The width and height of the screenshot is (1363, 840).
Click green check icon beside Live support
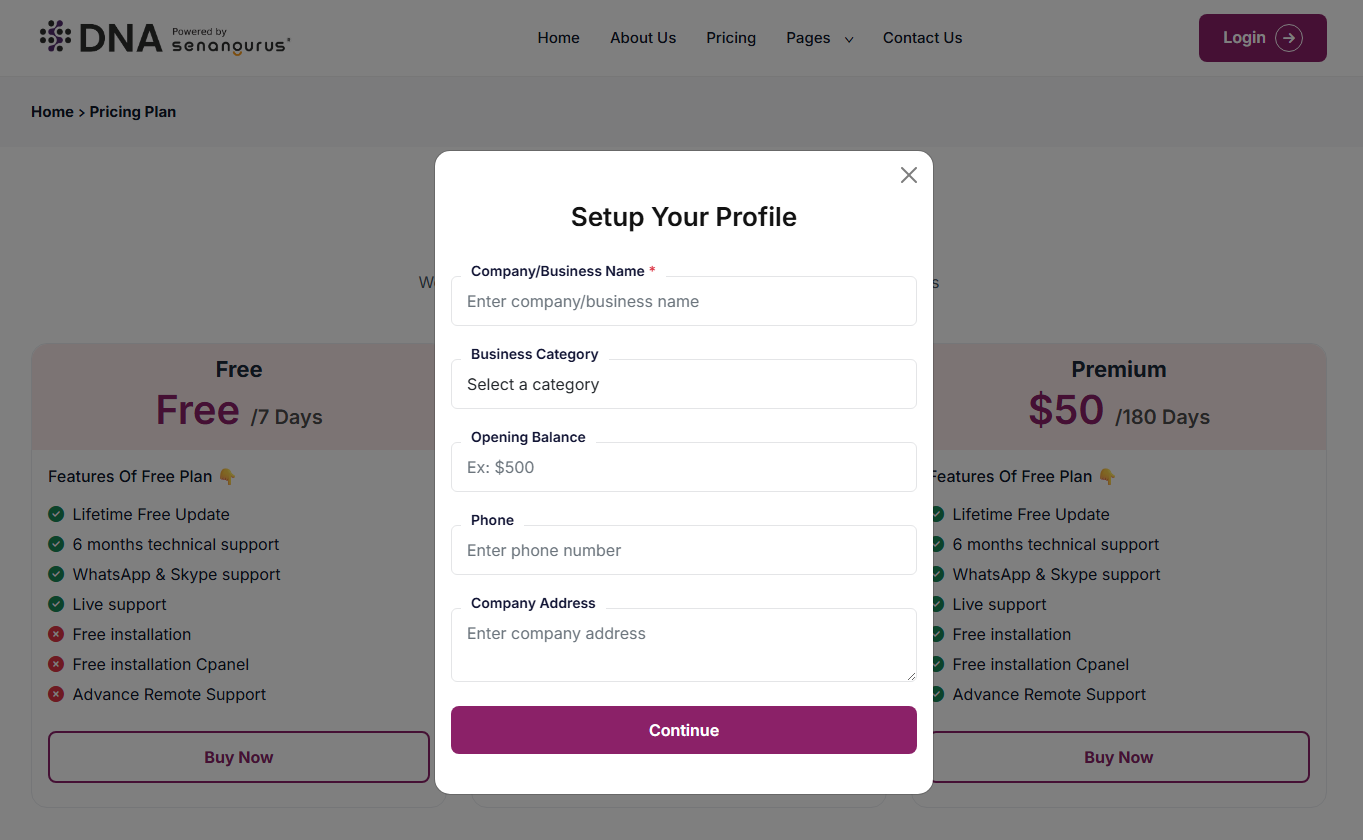point(56,604)
